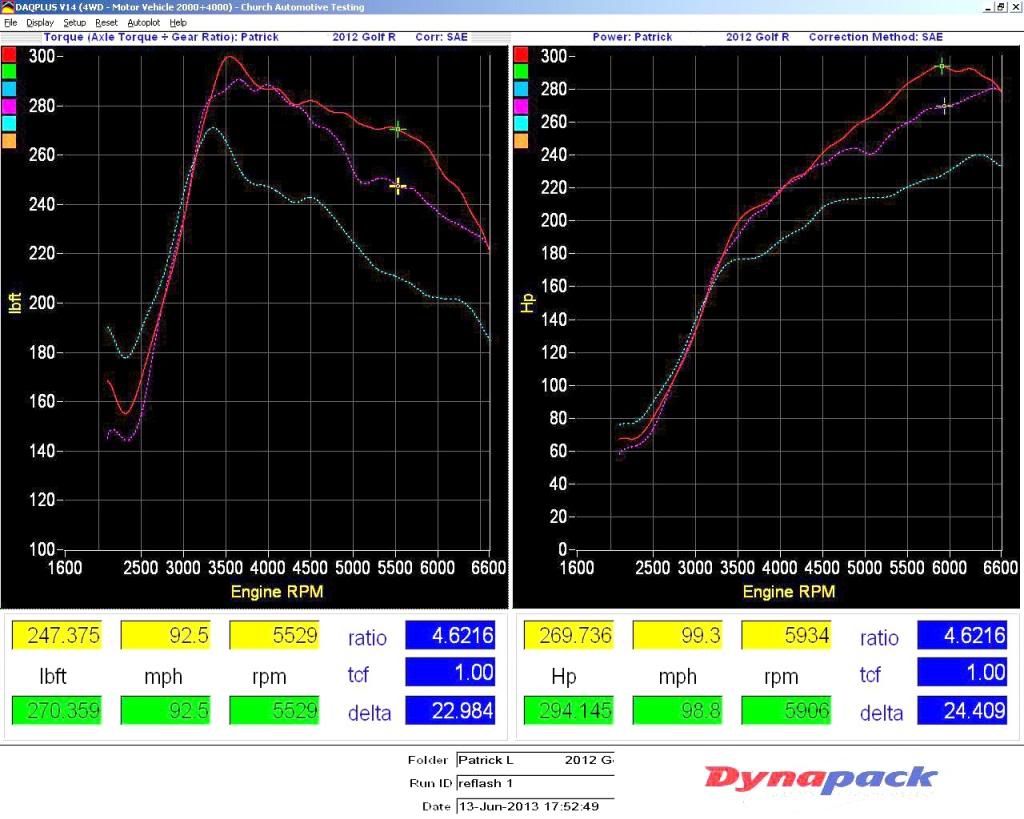This screenshot has width=1024, height=819.
Task: Select blue trace swatch on torque chart
Action: pos(9,89)
